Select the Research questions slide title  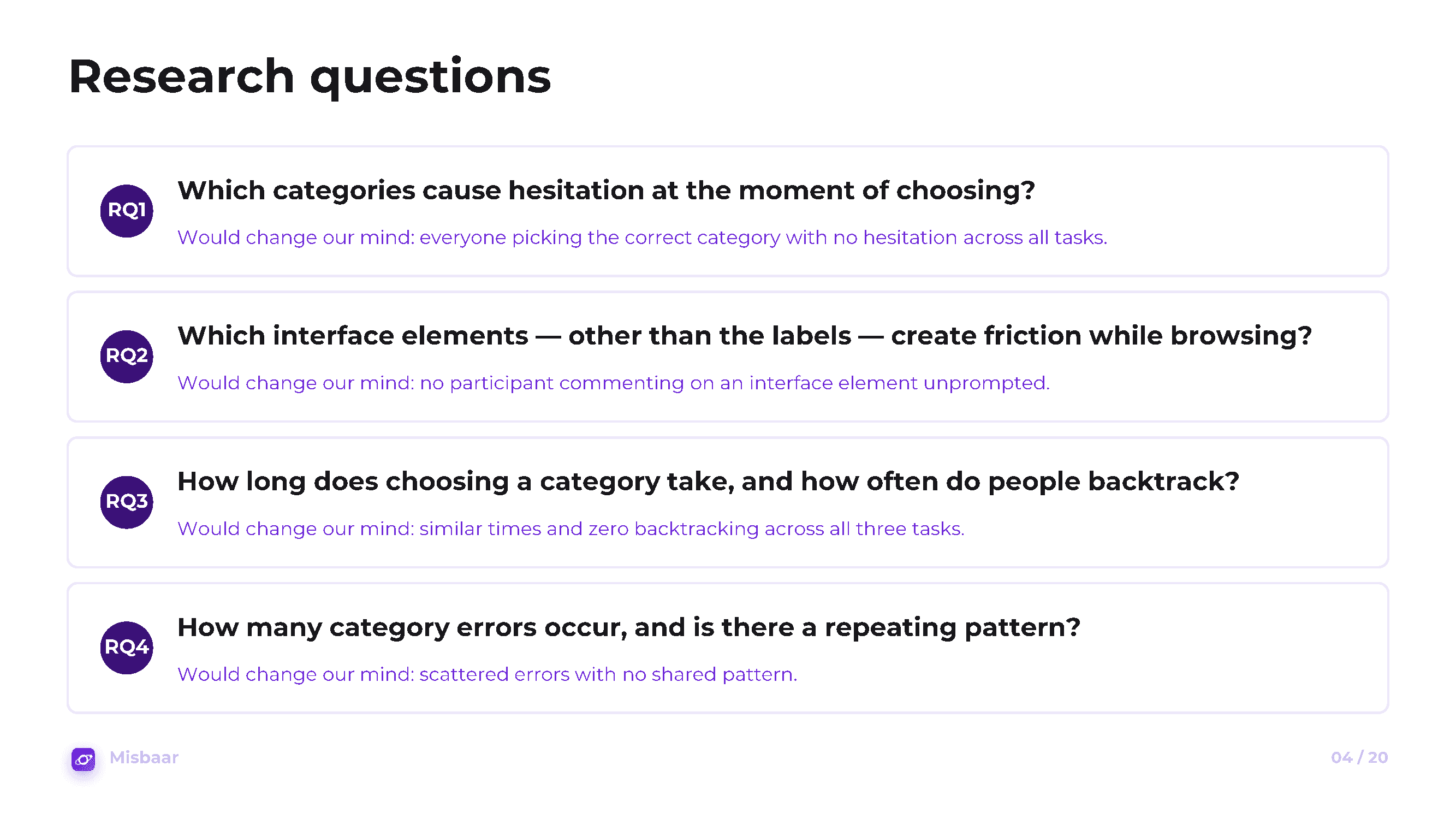coord(310,77)
